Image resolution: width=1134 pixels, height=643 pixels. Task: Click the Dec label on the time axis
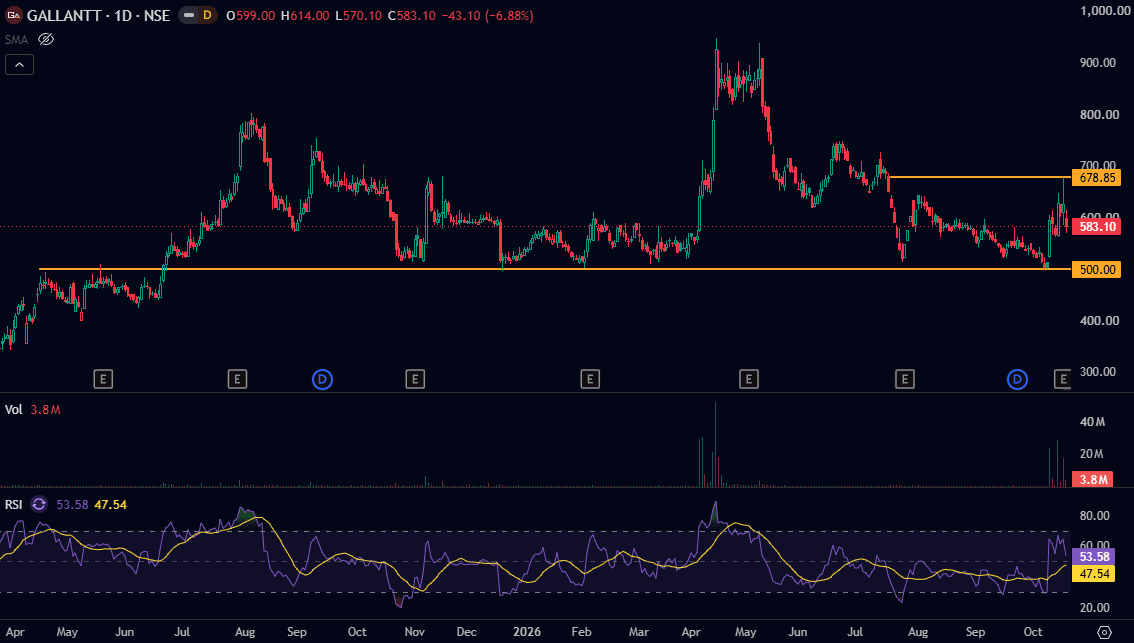[466, 631]
